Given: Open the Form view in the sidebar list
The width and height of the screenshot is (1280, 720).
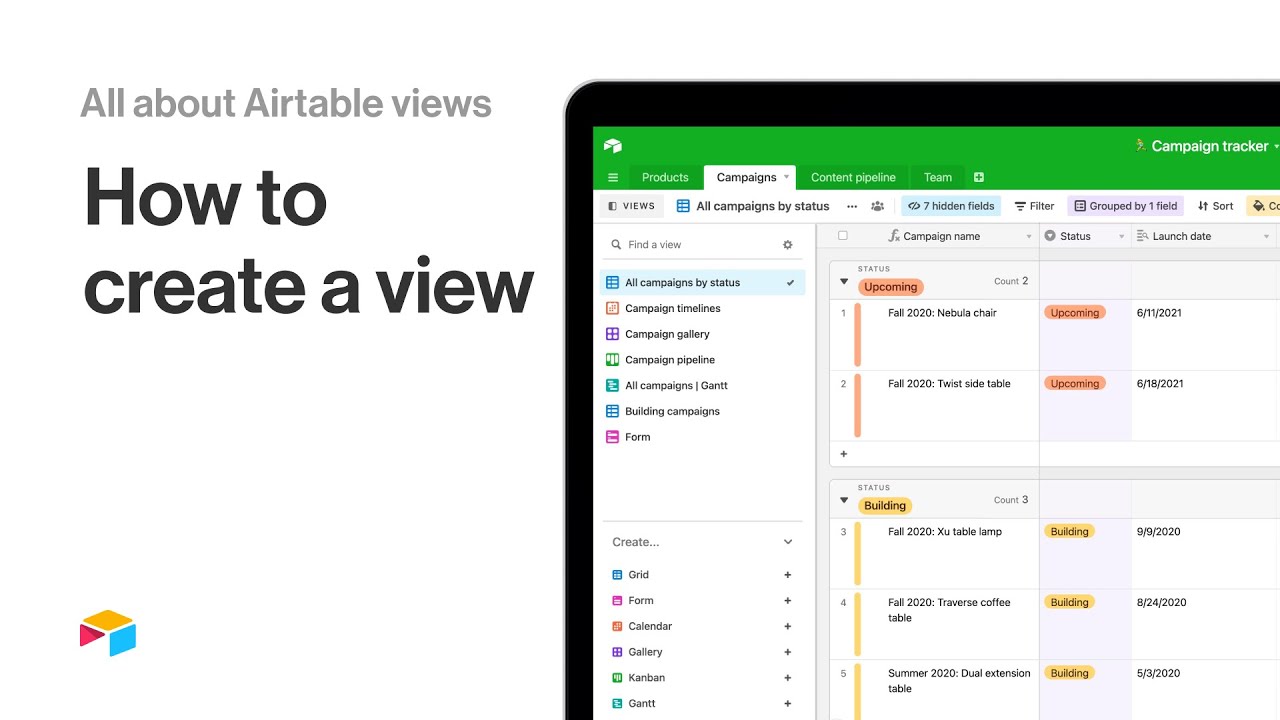Looking at the screenshot, I should [702, 437].
